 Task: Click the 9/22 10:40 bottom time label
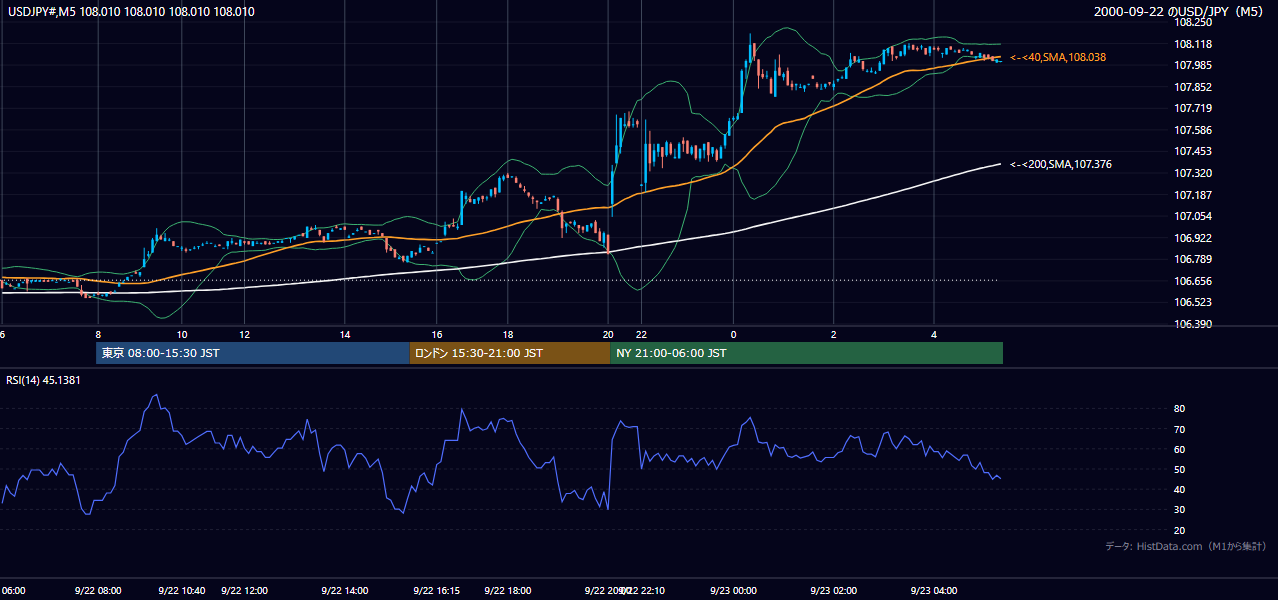click(x=182, y=590)
